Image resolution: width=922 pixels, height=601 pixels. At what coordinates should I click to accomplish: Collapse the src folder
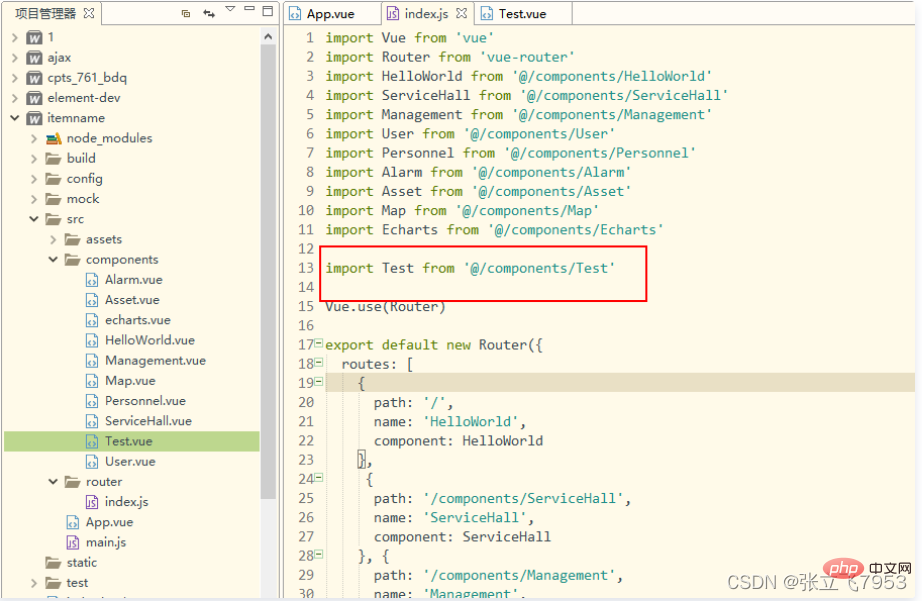[x=34, y=219]
